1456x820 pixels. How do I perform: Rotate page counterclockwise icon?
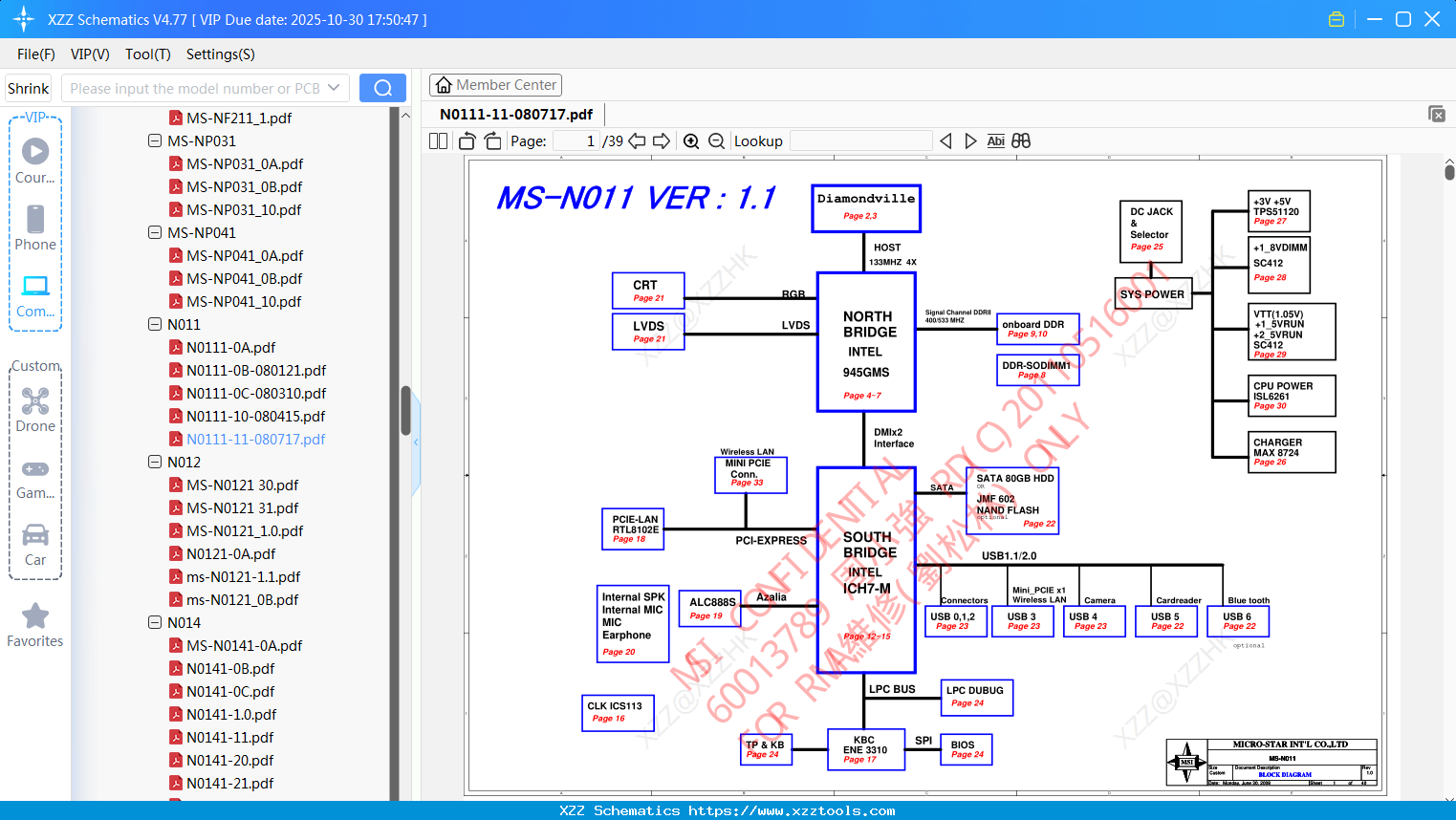[x=467, y=141]
